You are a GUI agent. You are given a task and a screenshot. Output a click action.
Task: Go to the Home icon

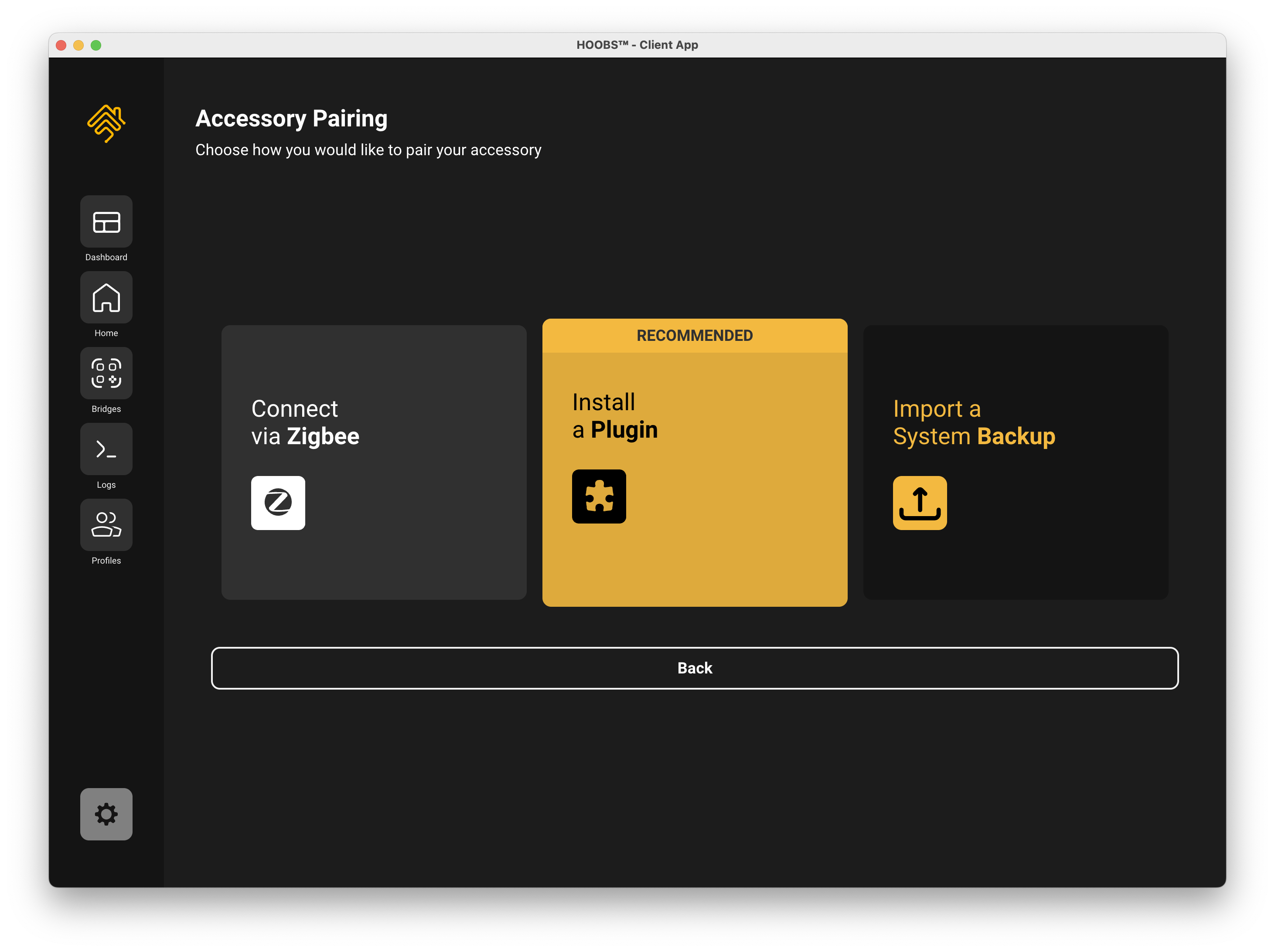coord(106,297)
